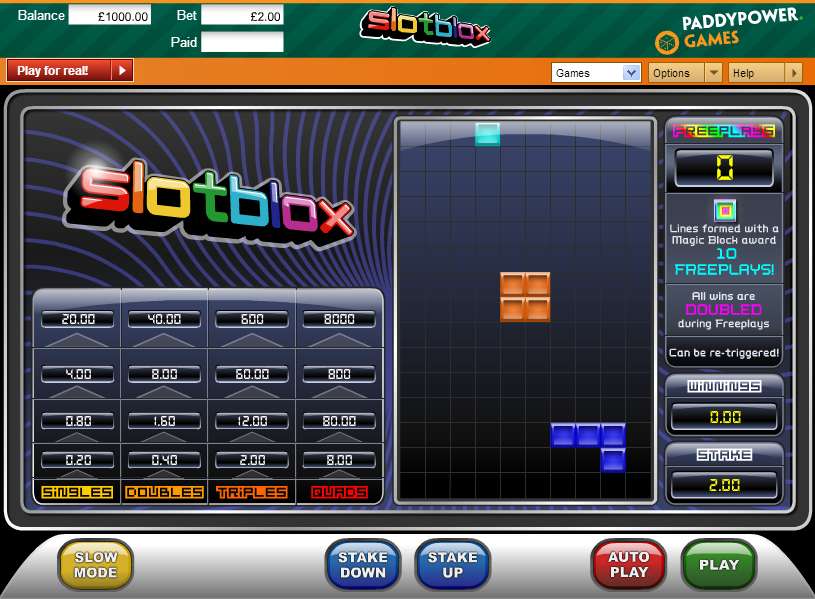Click the blue L-shaped block piece
The height and width of the screenshot is (599, 815).
[588, 435]
